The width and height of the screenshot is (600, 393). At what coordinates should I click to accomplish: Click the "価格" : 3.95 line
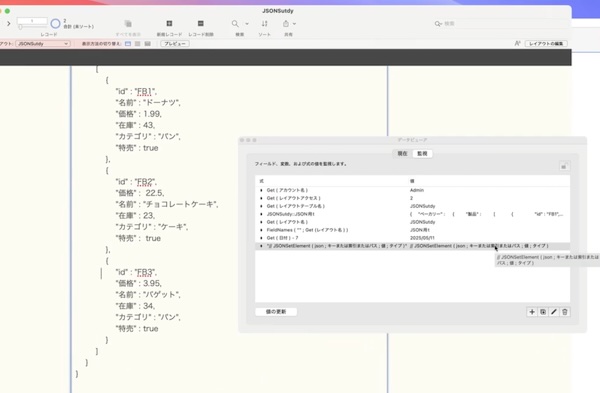tap(139, 283)
